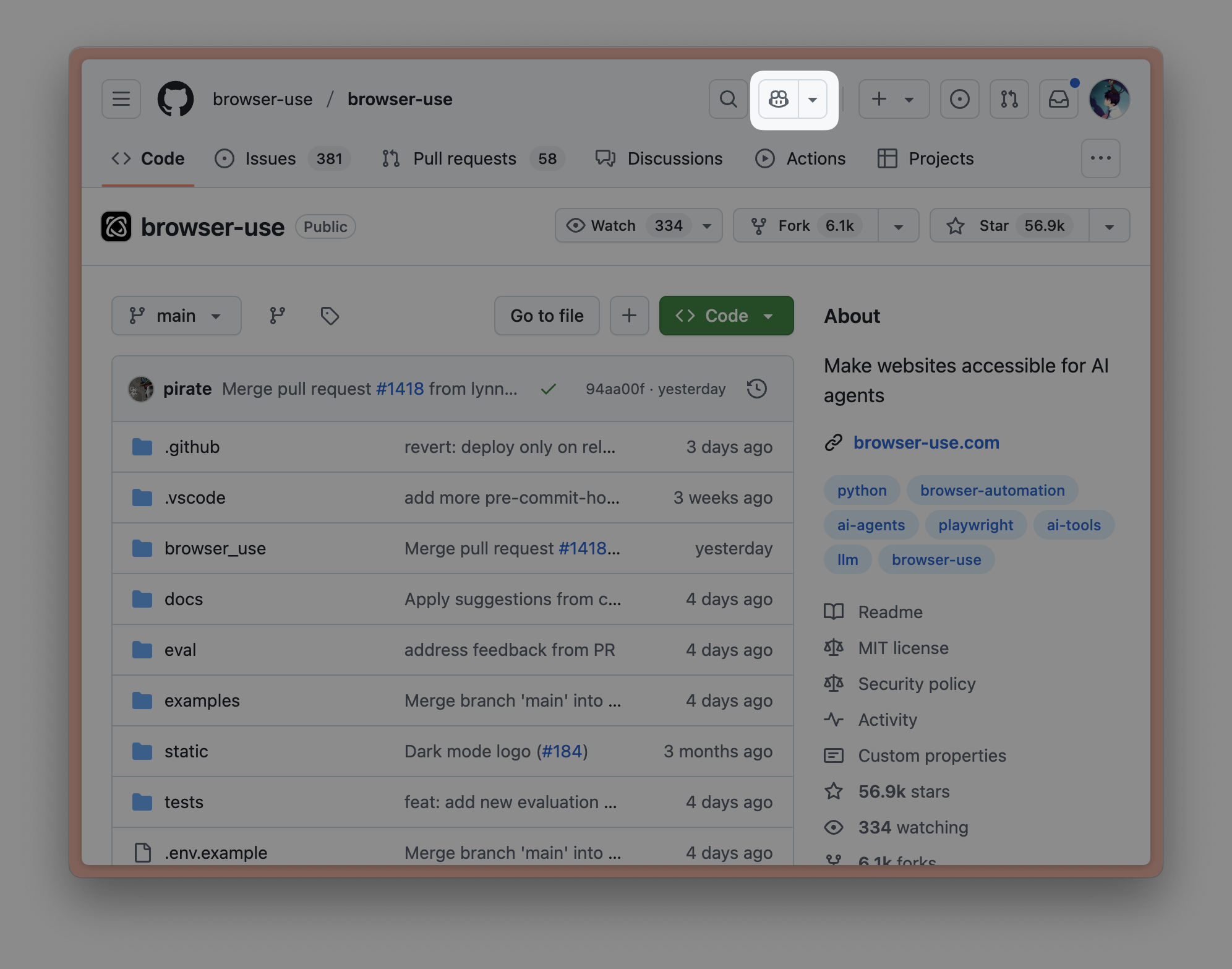Open the pull requests icon in header
Image resolution: width=1232 pixels, height=969 pixels.
point(1009,99)
